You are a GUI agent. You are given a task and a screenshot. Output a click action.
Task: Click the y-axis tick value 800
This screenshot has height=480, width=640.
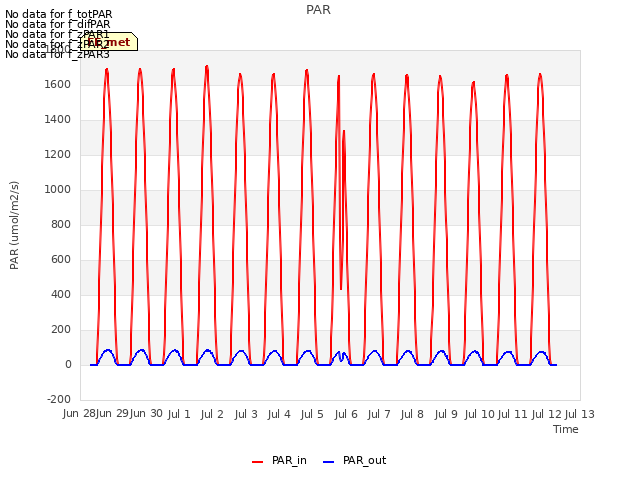click(x=61, y=224)
